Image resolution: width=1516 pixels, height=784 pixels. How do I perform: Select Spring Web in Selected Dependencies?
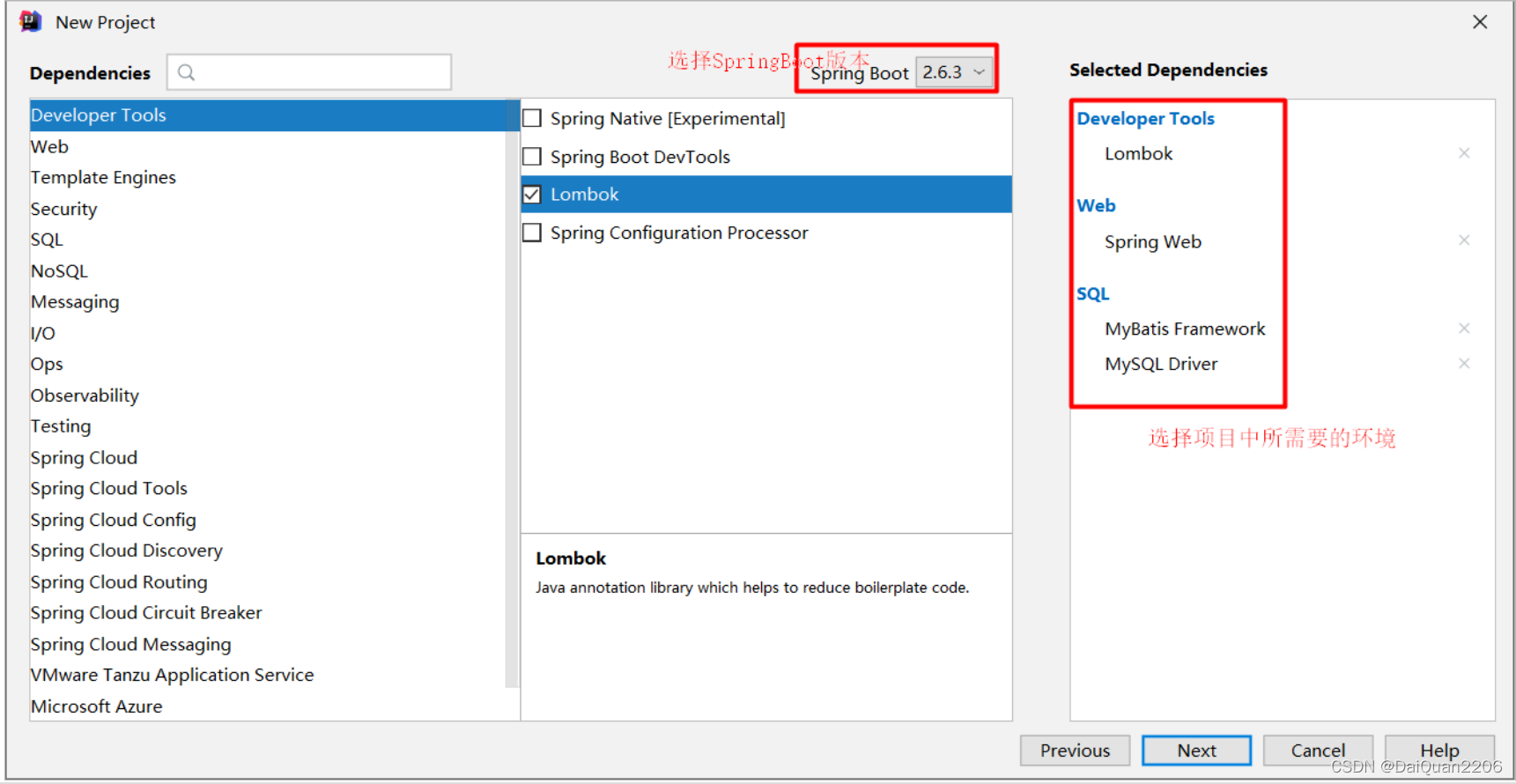[1152, 241]
